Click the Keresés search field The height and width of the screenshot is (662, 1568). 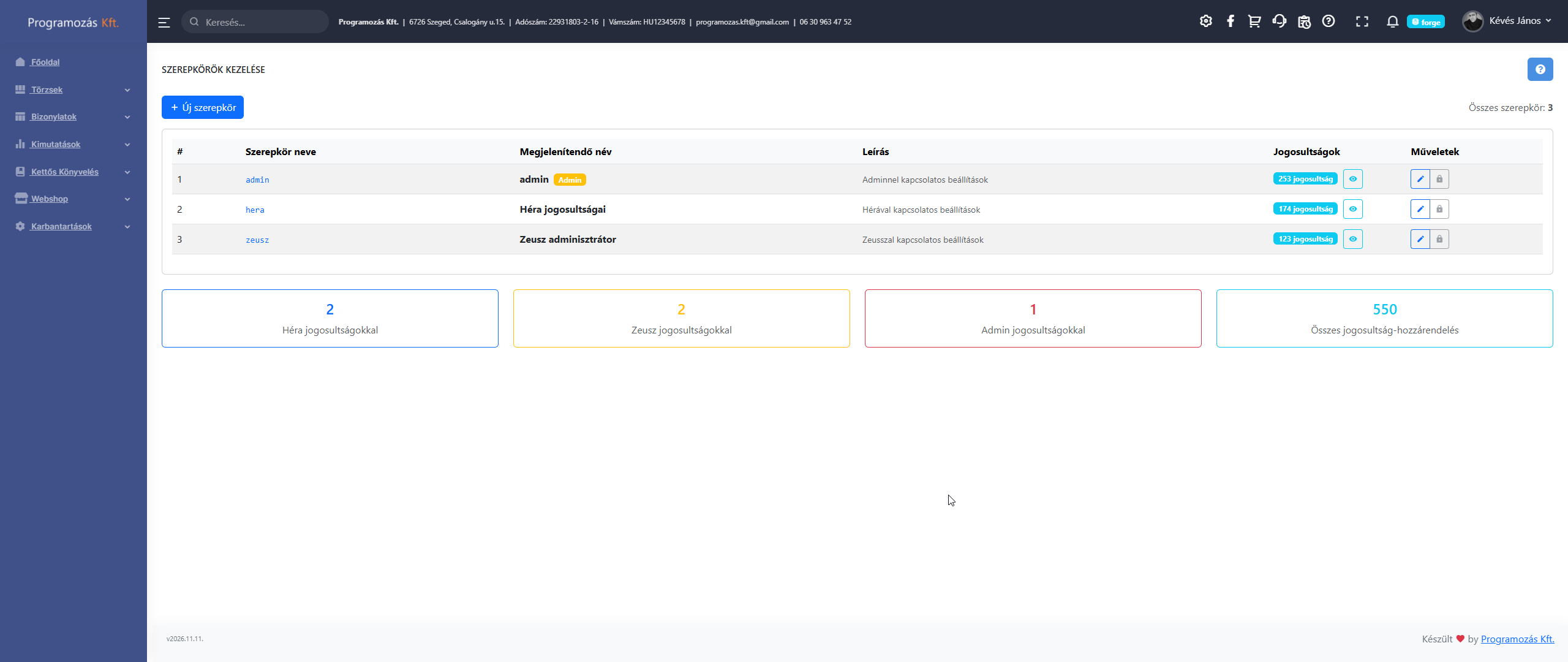coord(255,22)
